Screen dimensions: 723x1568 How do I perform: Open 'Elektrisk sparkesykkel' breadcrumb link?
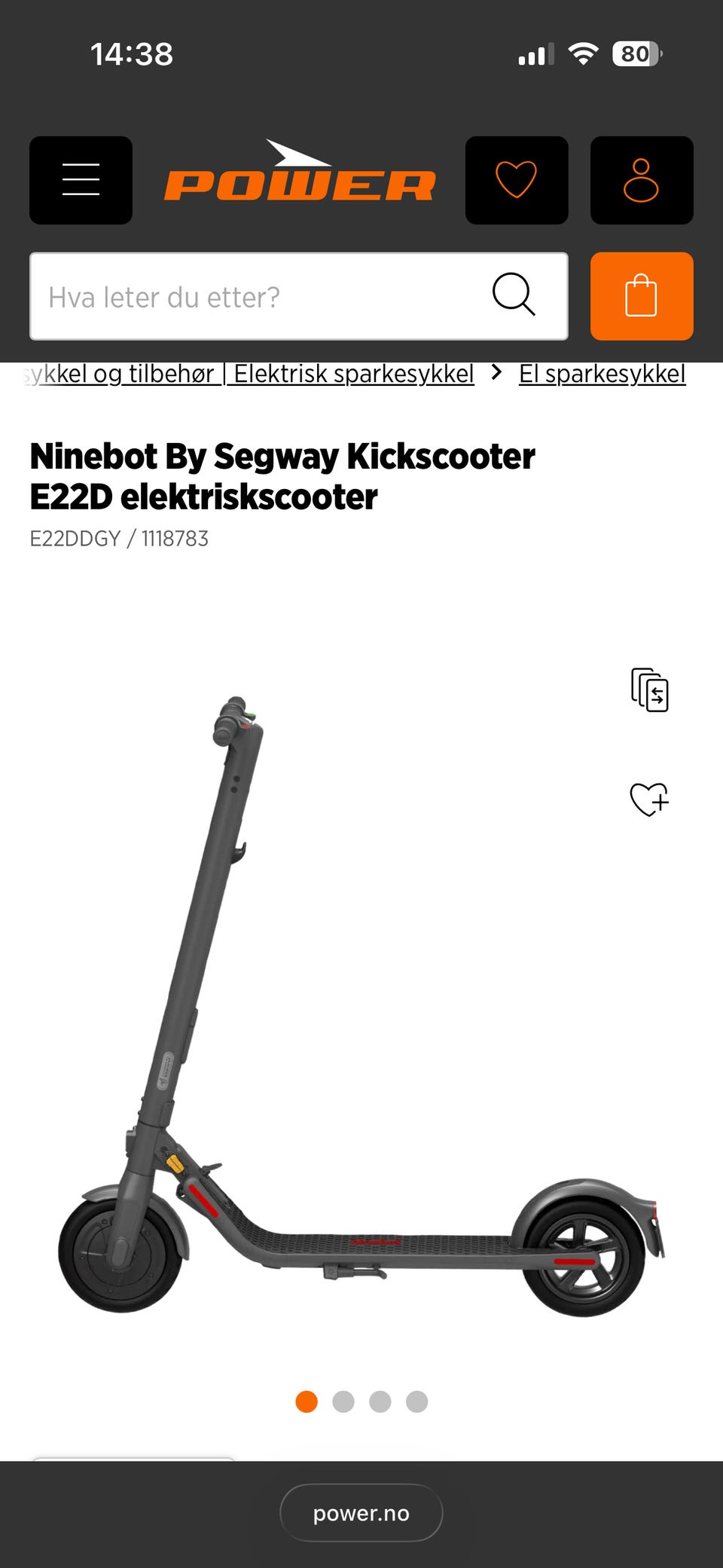(x=354, y=374)
